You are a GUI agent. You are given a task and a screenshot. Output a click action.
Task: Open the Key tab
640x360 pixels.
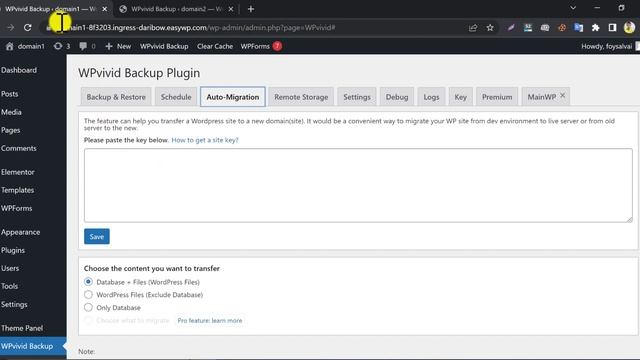[x=460, y=97]
